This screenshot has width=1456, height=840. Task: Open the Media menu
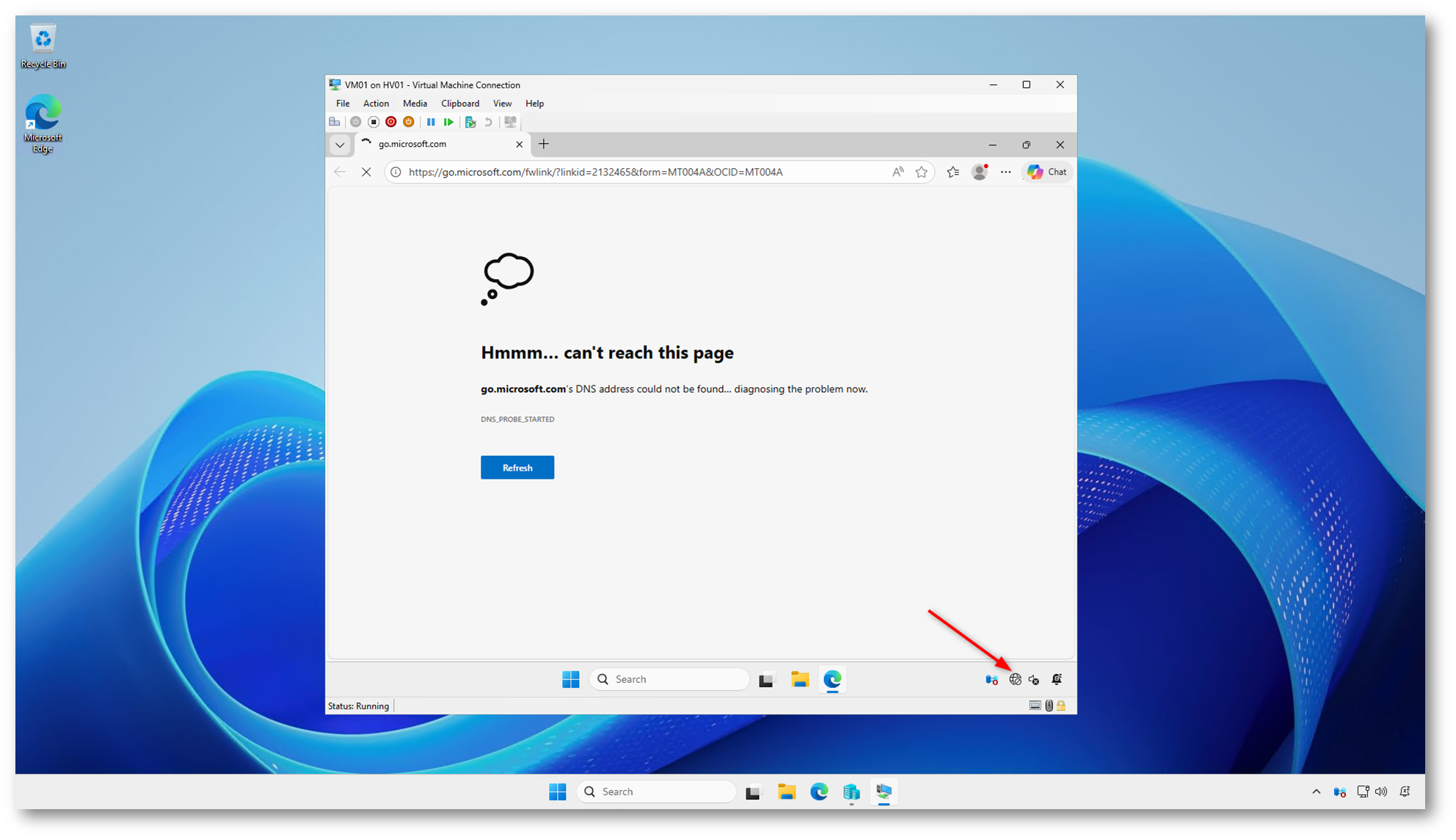(x=415, y=104)
